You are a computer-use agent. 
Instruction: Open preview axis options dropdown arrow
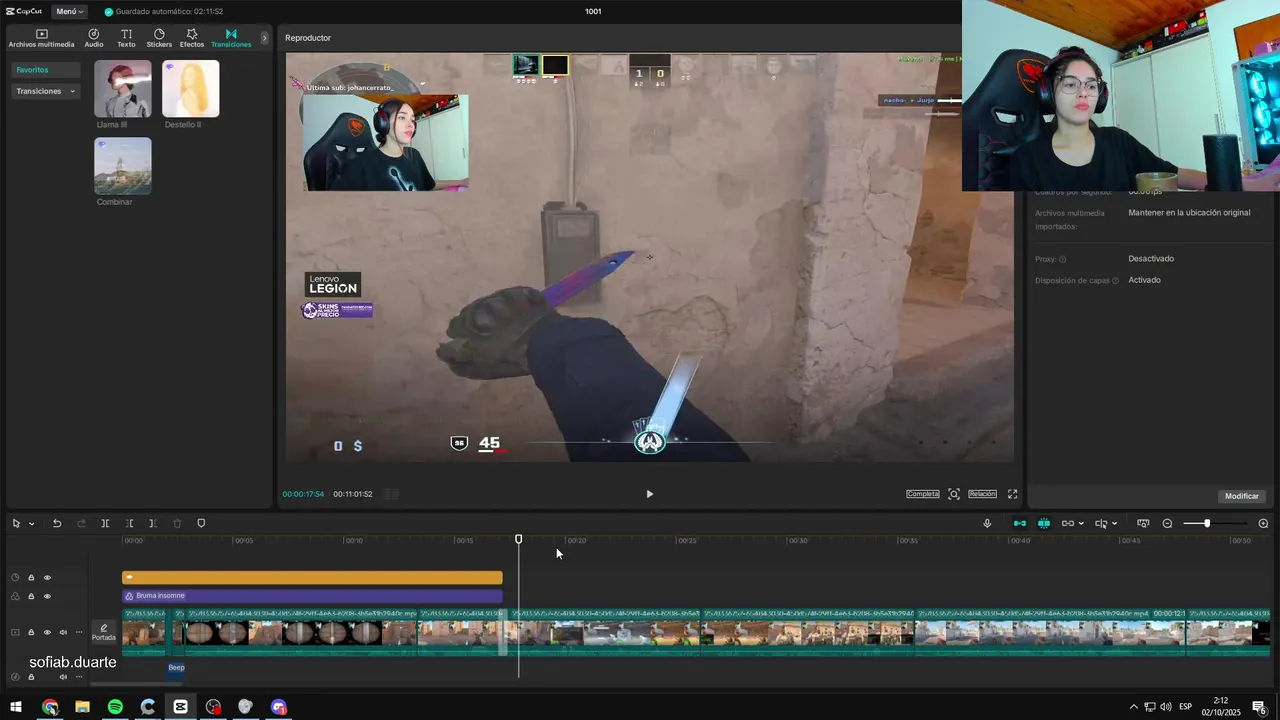click(x=1114, y=524)
